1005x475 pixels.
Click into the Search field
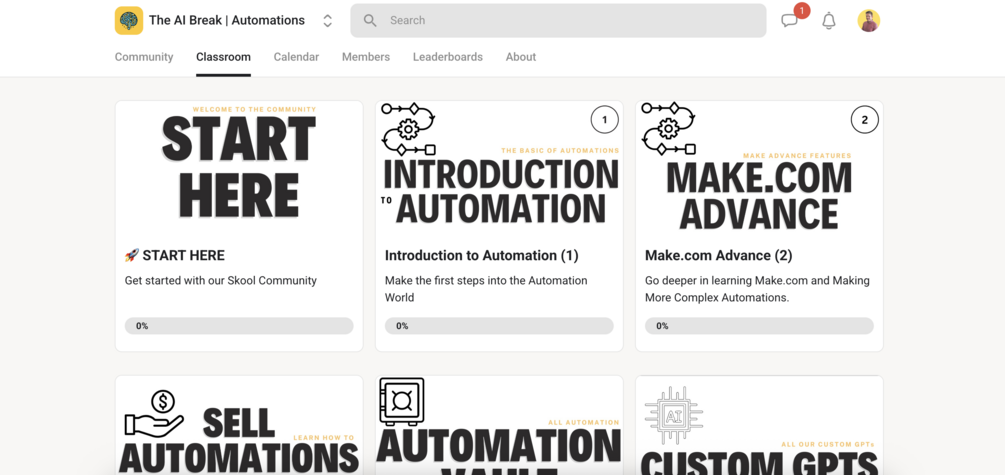pos(558,21)
